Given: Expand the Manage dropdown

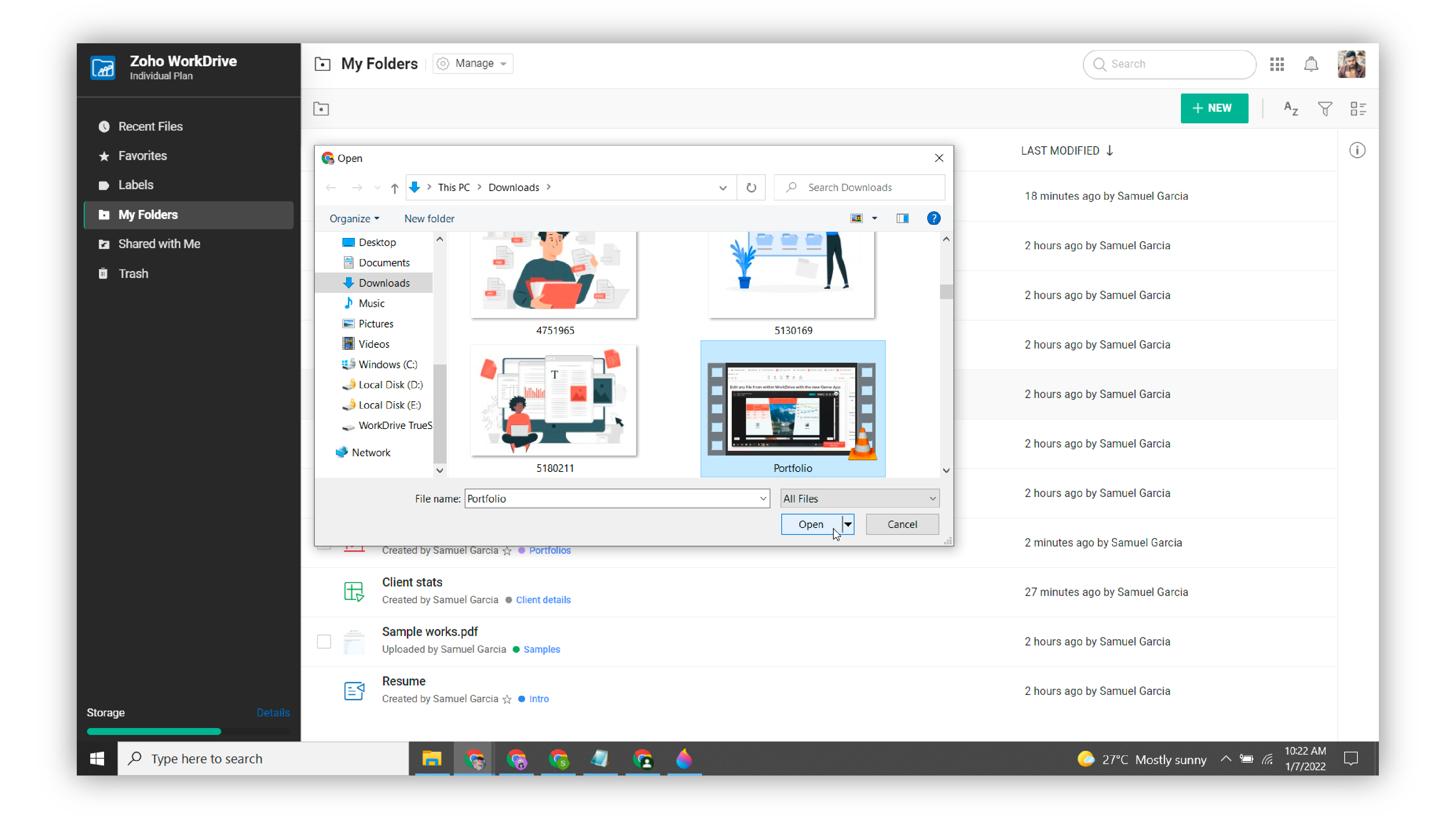Looking at the screenshot, I should [472, 63].
